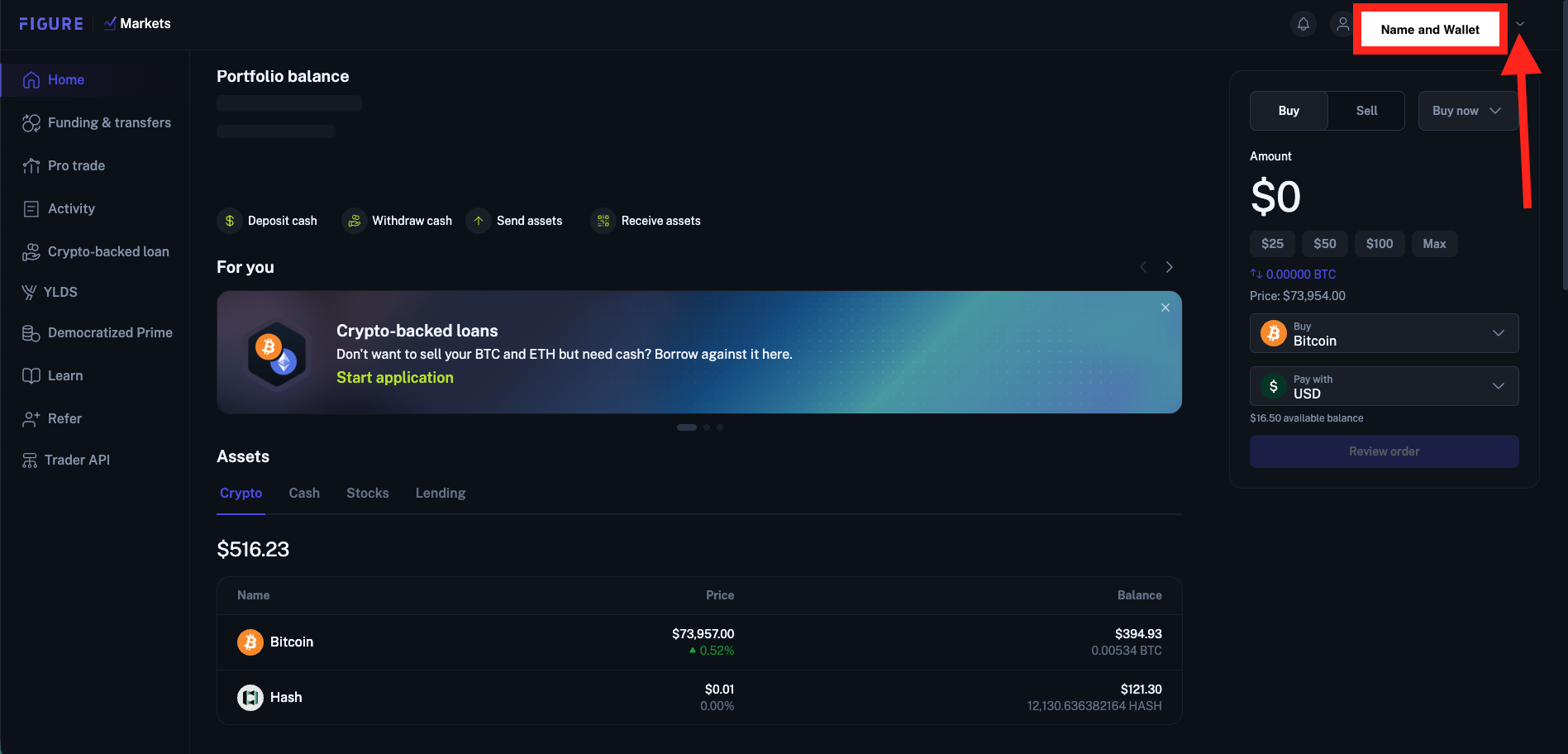Choose the Max amount
The width and height of the screenshot is (1568, 754).
1435,244
